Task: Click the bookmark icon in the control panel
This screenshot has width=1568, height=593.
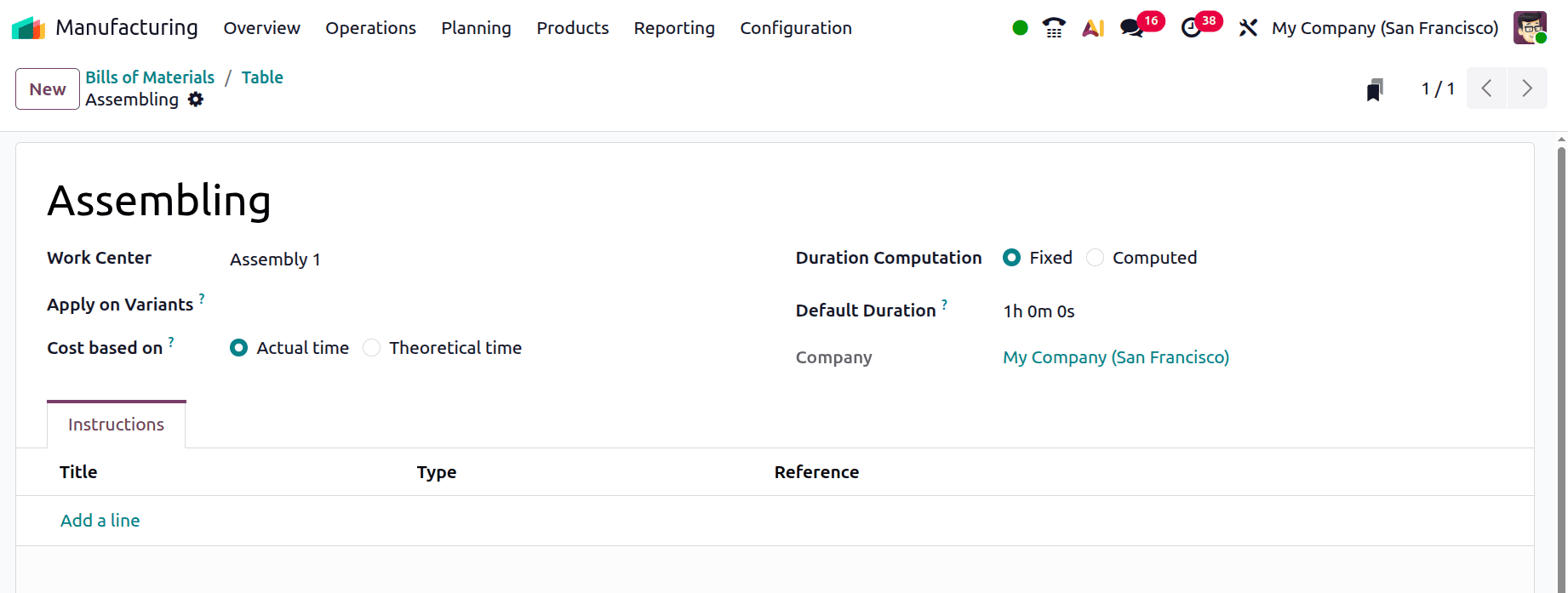Action: point(1375,89)
